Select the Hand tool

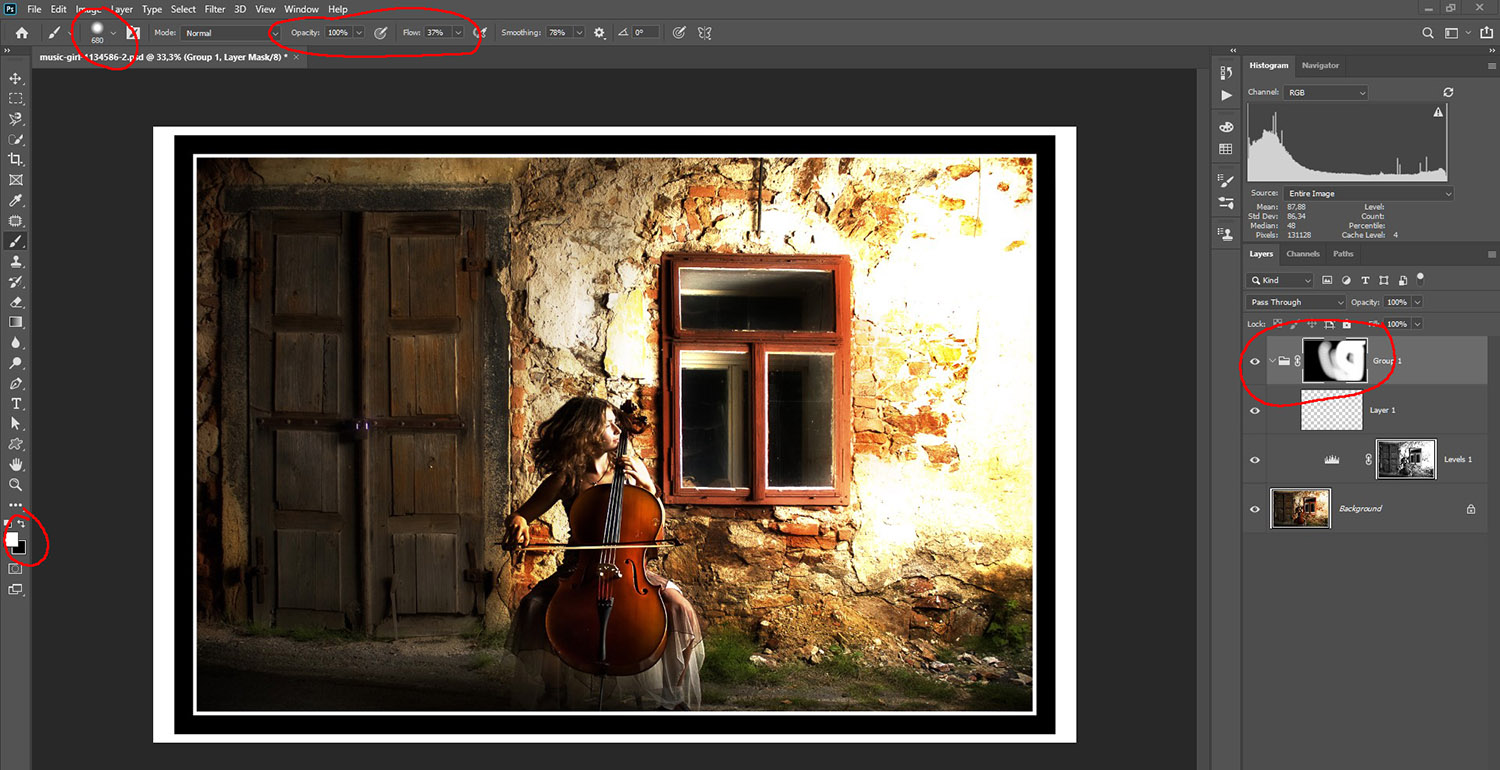pyautogui.click(x=15, y=464)
